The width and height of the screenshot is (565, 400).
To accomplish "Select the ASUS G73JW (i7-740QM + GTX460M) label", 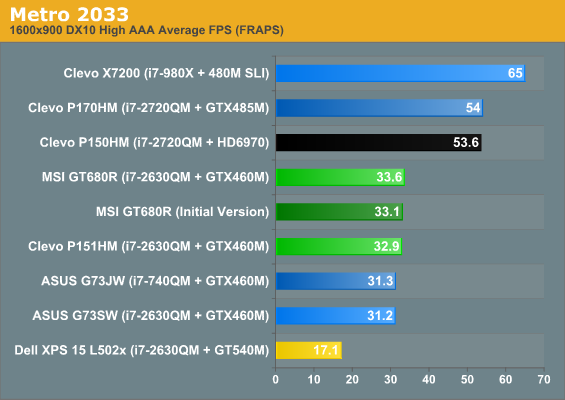I will pos(155,281).
